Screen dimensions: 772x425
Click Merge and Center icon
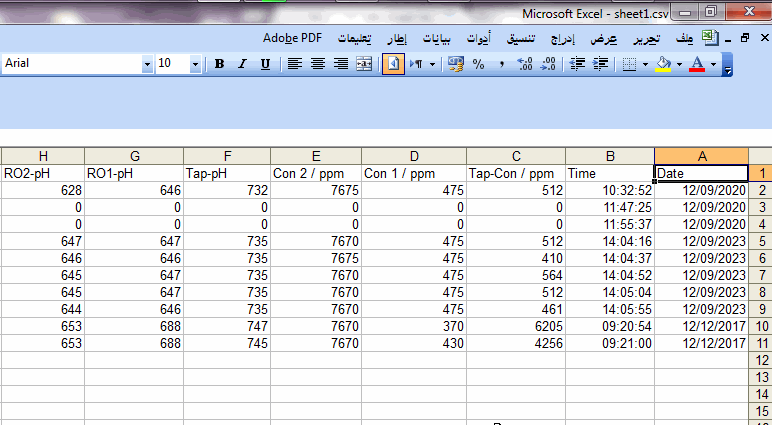[364, 64]
